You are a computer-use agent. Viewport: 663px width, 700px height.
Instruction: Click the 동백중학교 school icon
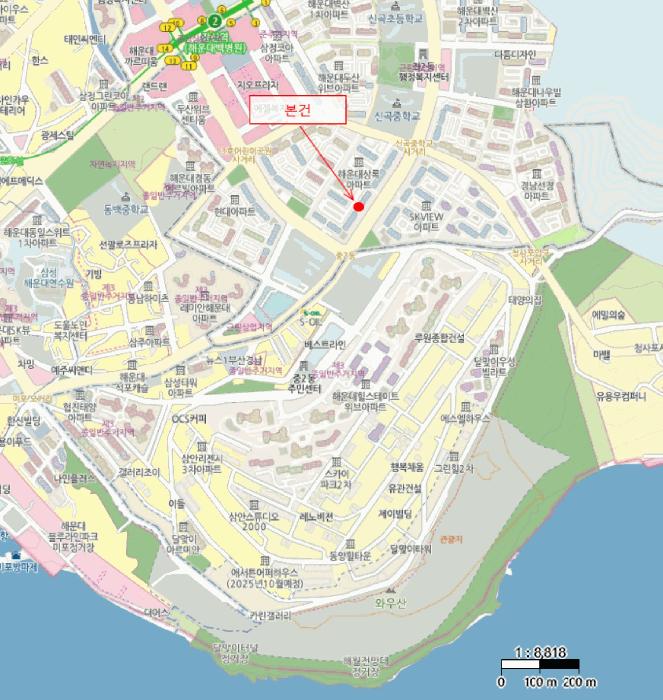pyautogui.click(x=124, y=195)
